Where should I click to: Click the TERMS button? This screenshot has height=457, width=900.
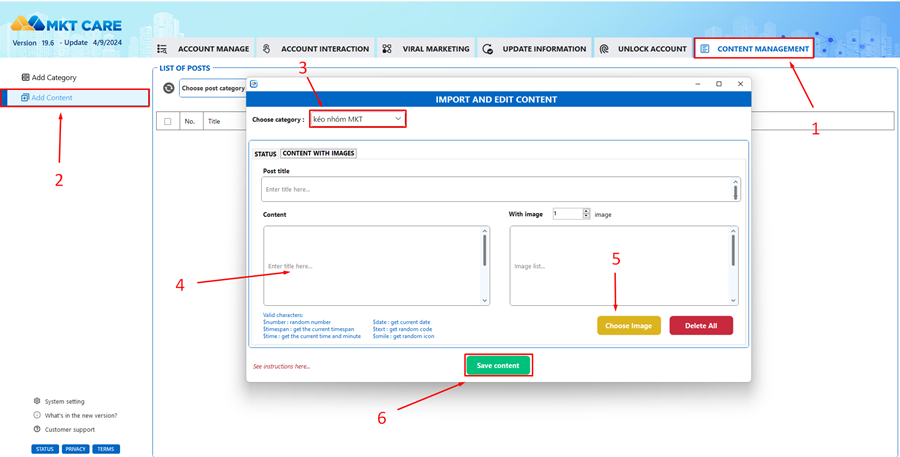(x=106, y=449)
